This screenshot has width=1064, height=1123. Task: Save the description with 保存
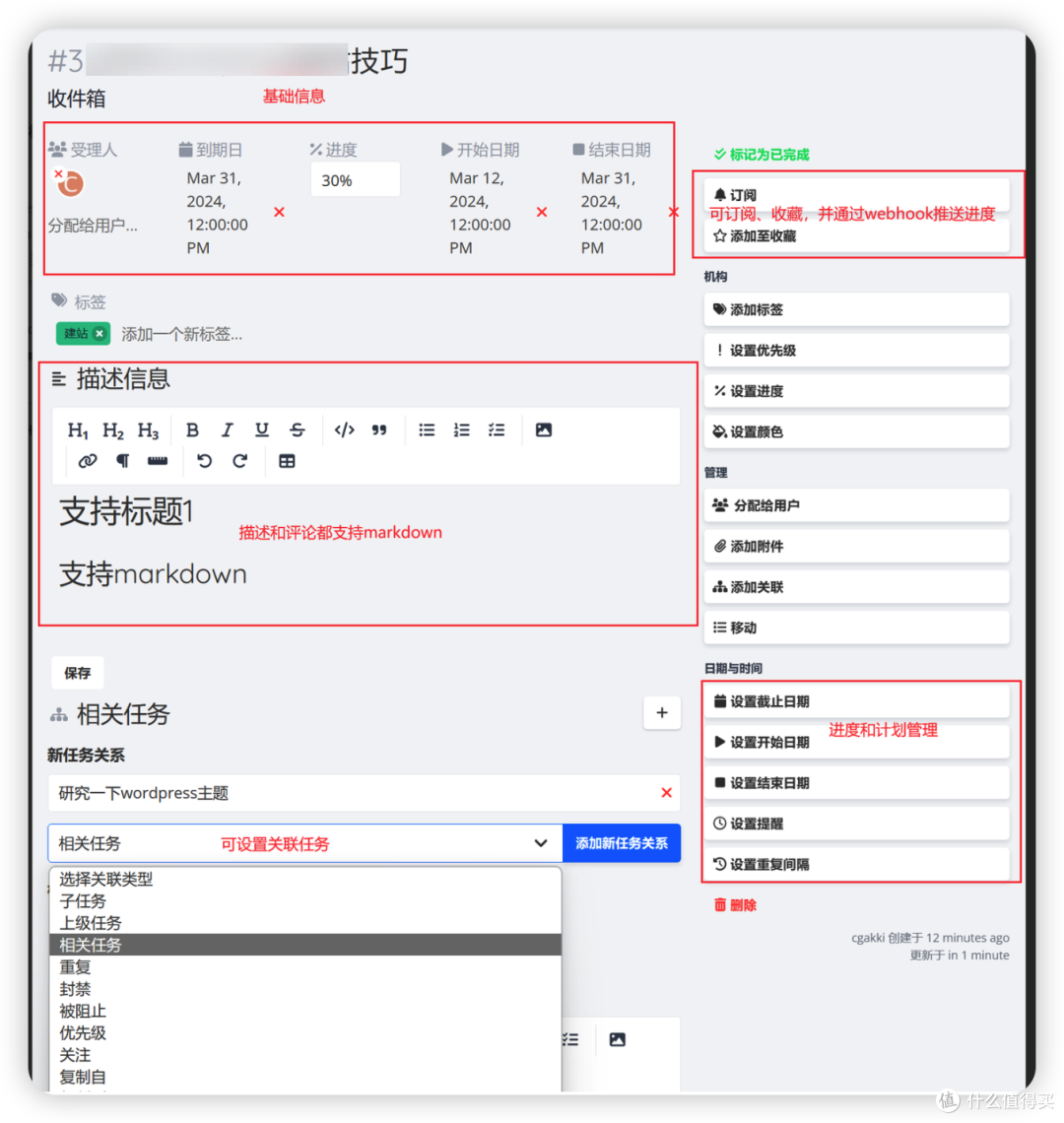(78, 673)
